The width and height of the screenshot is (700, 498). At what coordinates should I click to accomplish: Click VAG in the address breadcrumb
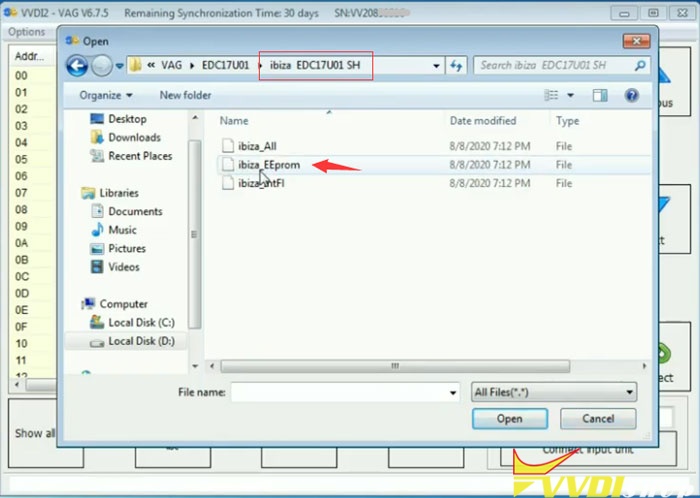[171, 66]
